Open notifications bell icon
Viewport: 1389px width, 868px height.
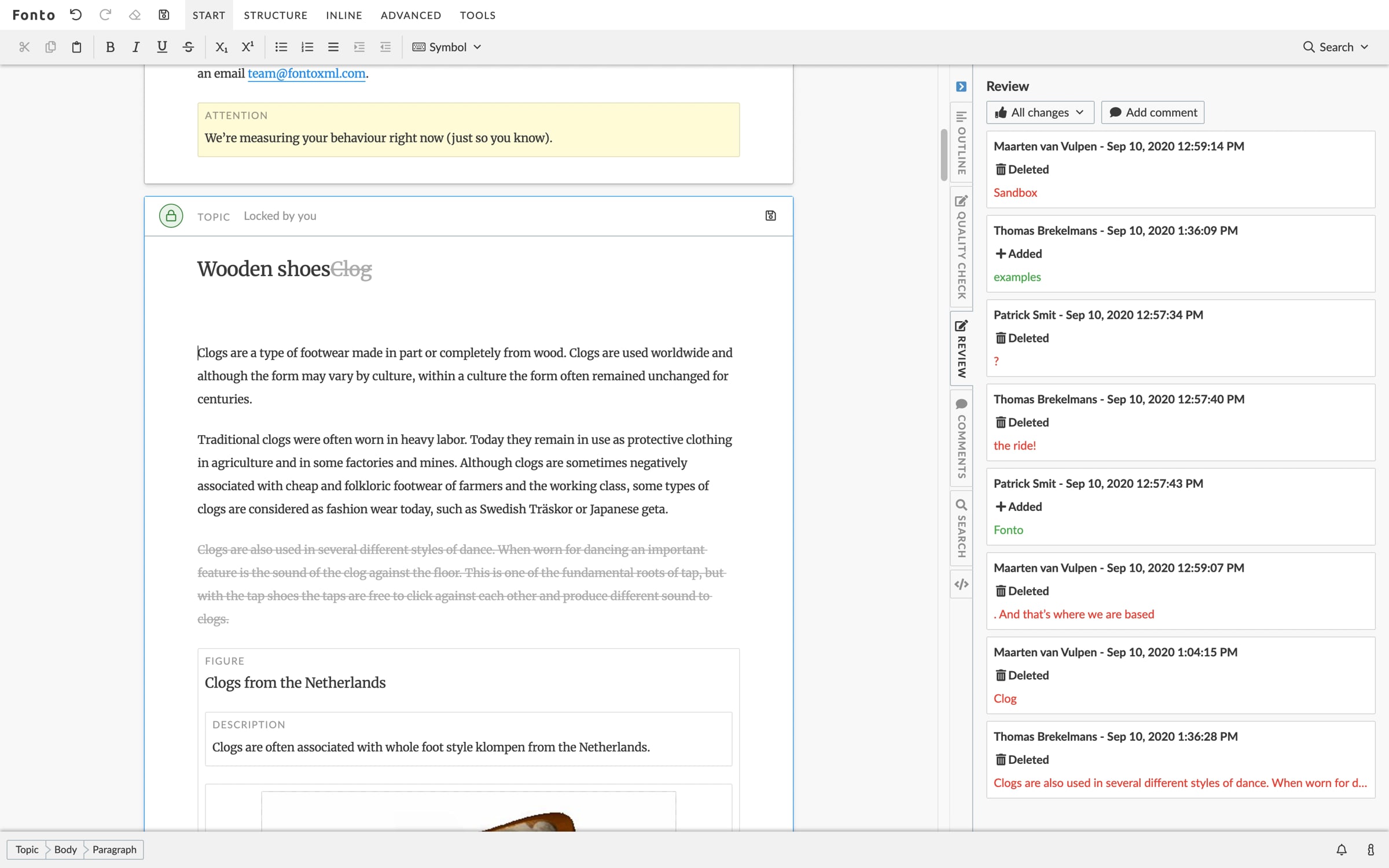pos(1342,849)
